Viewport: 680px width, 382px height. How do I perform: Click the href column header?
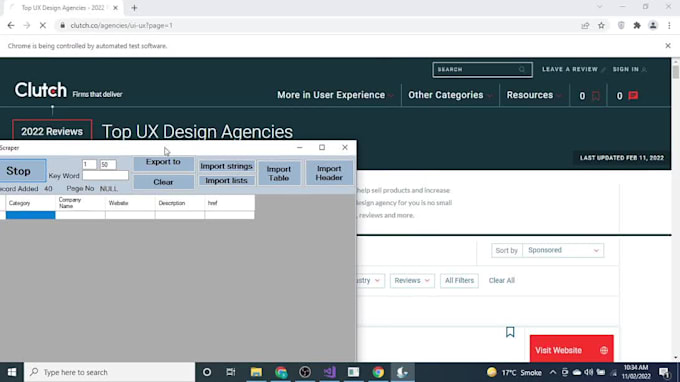point(229,203)
